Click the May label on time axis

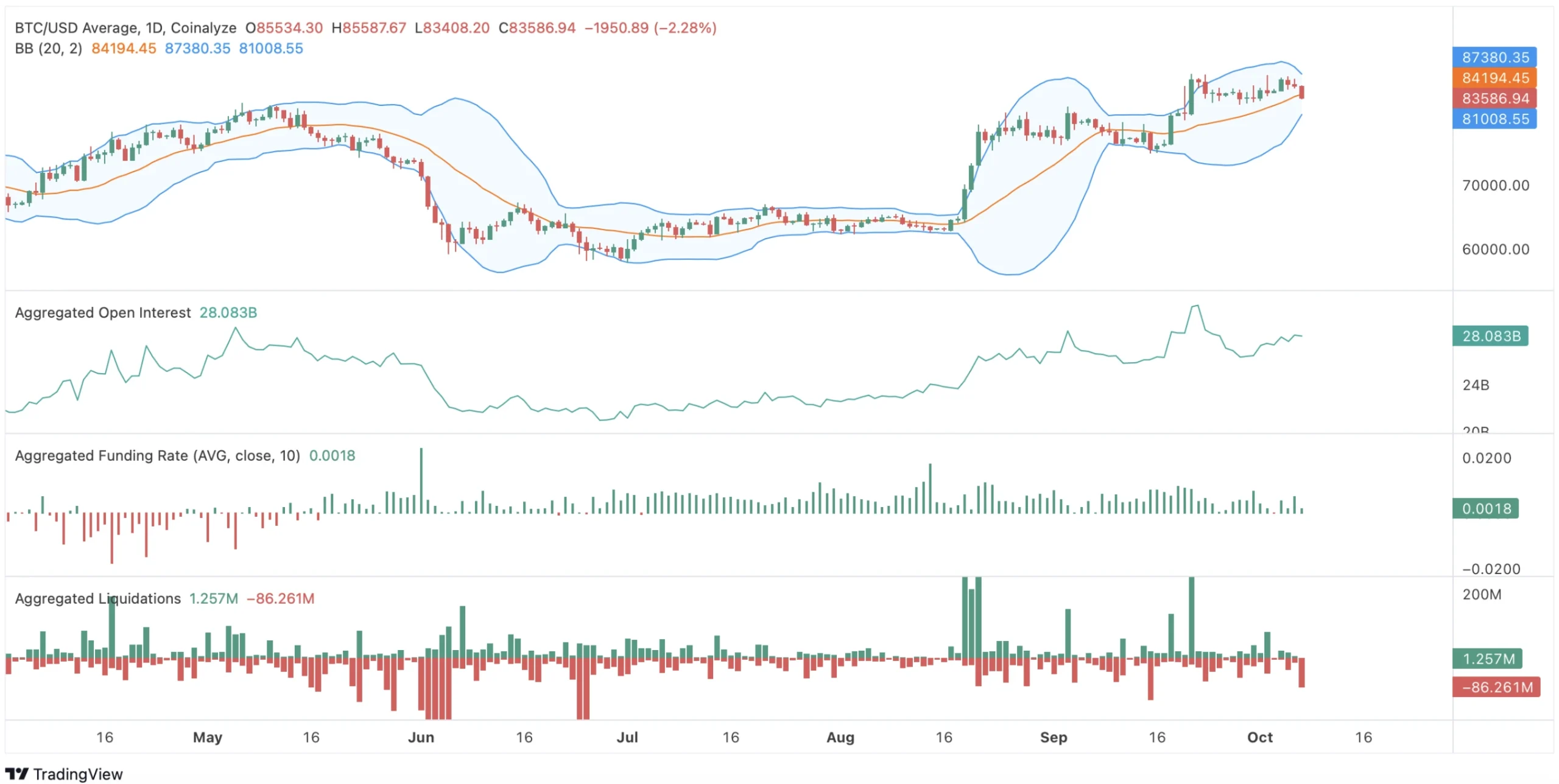208,737
